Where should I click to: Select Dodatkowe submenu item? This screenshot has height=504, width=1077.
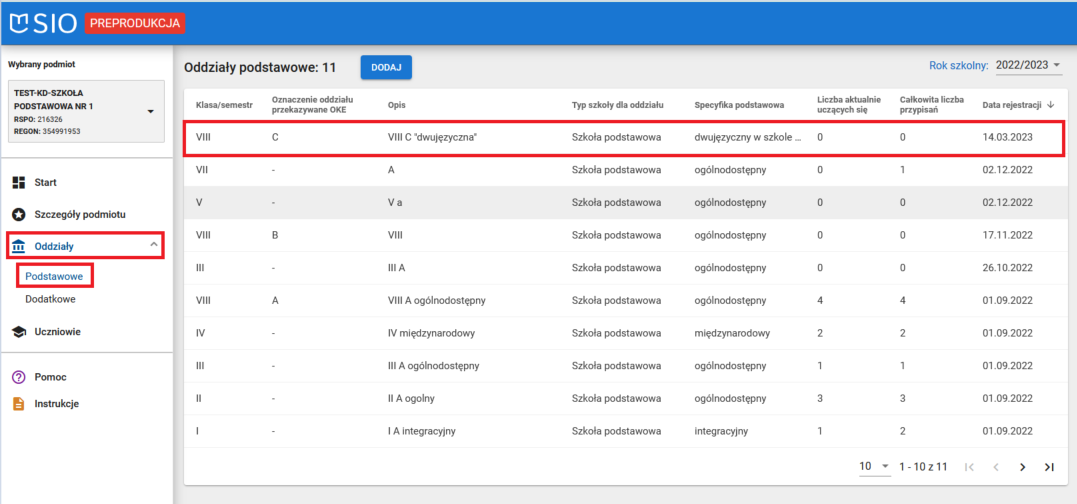pyautogui.click(x=50, y=299)
